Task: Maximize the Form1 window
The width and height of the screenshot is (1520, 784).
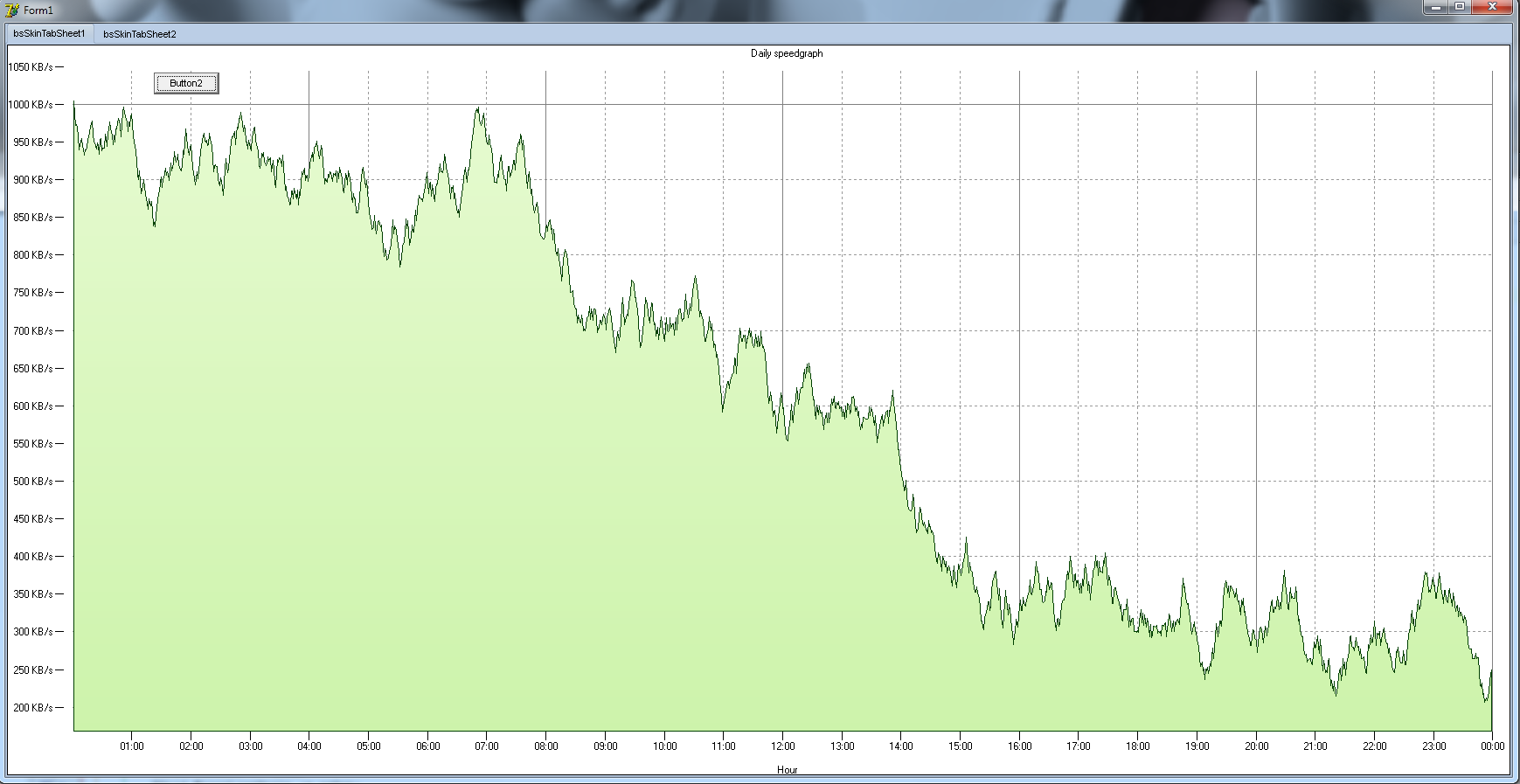Action: (x=1460, y=7)
